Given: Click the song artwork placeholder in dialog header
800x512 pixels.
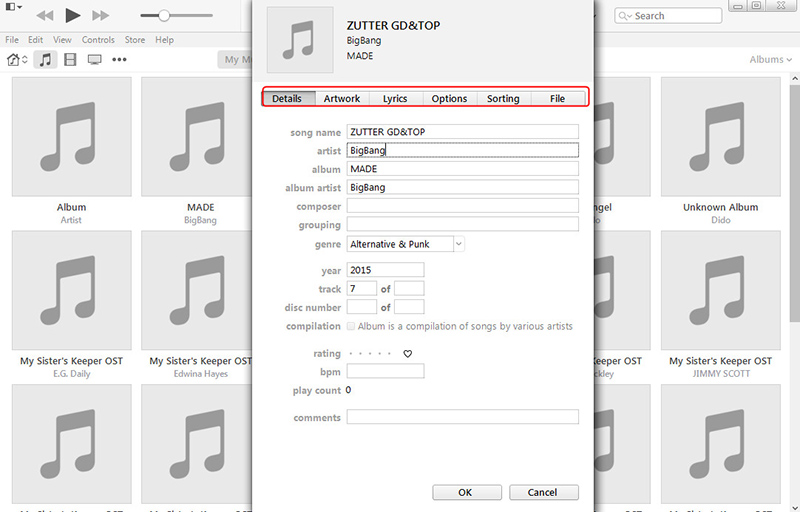Looking at the screenshot, I should (300, 40).
